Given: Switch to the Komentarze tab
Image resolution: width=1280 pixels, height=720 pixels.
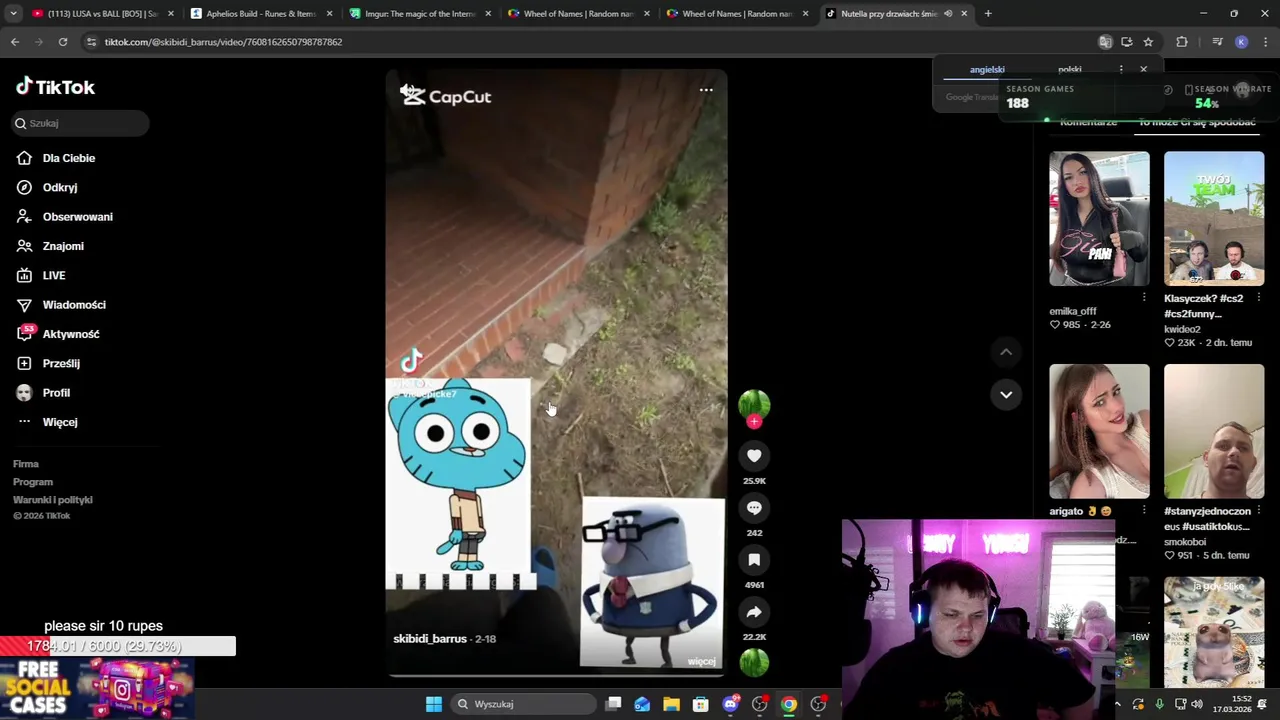Looking at the screenshot, I should tap(1088, 122).
